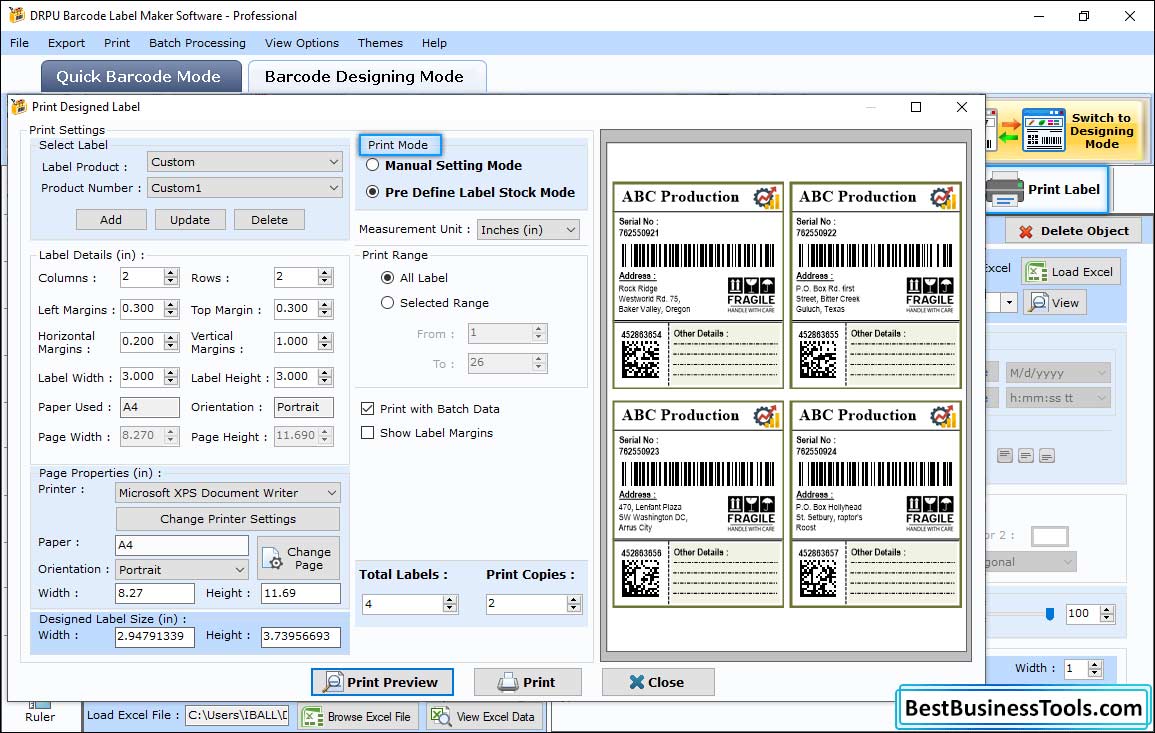Click the Delete label button
The width and height of the screenshot is (1155, 733).
point(270,220)
